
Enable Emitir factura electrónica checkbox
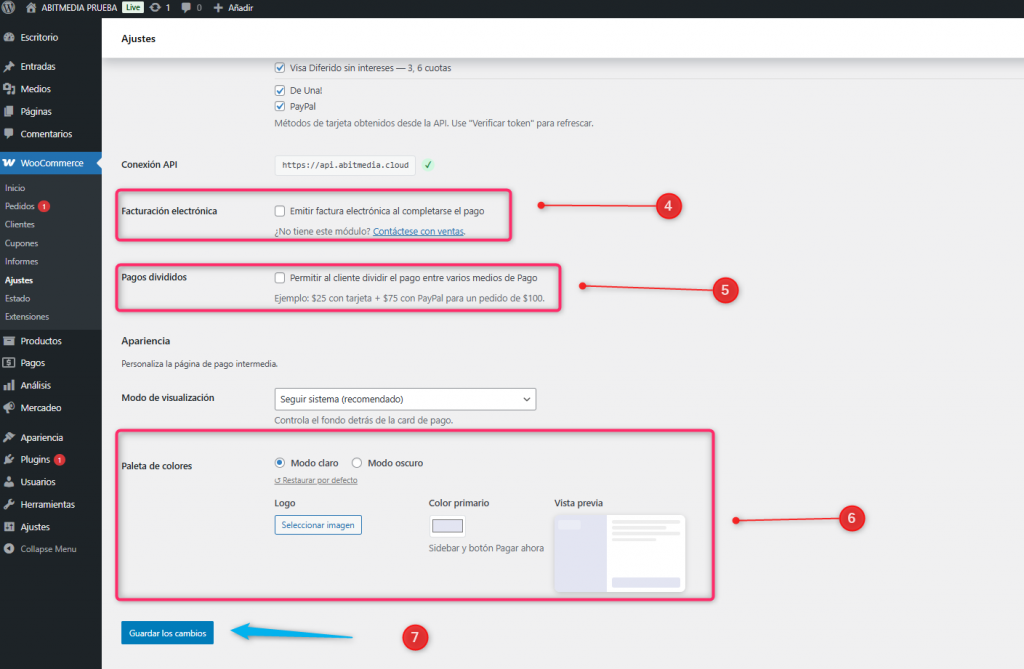pyautogui.click(x=280, y=211)
